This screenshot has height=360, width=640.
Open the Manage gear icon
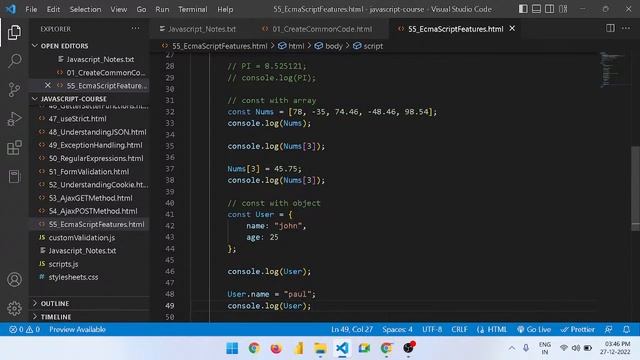[x=14, y=308]
